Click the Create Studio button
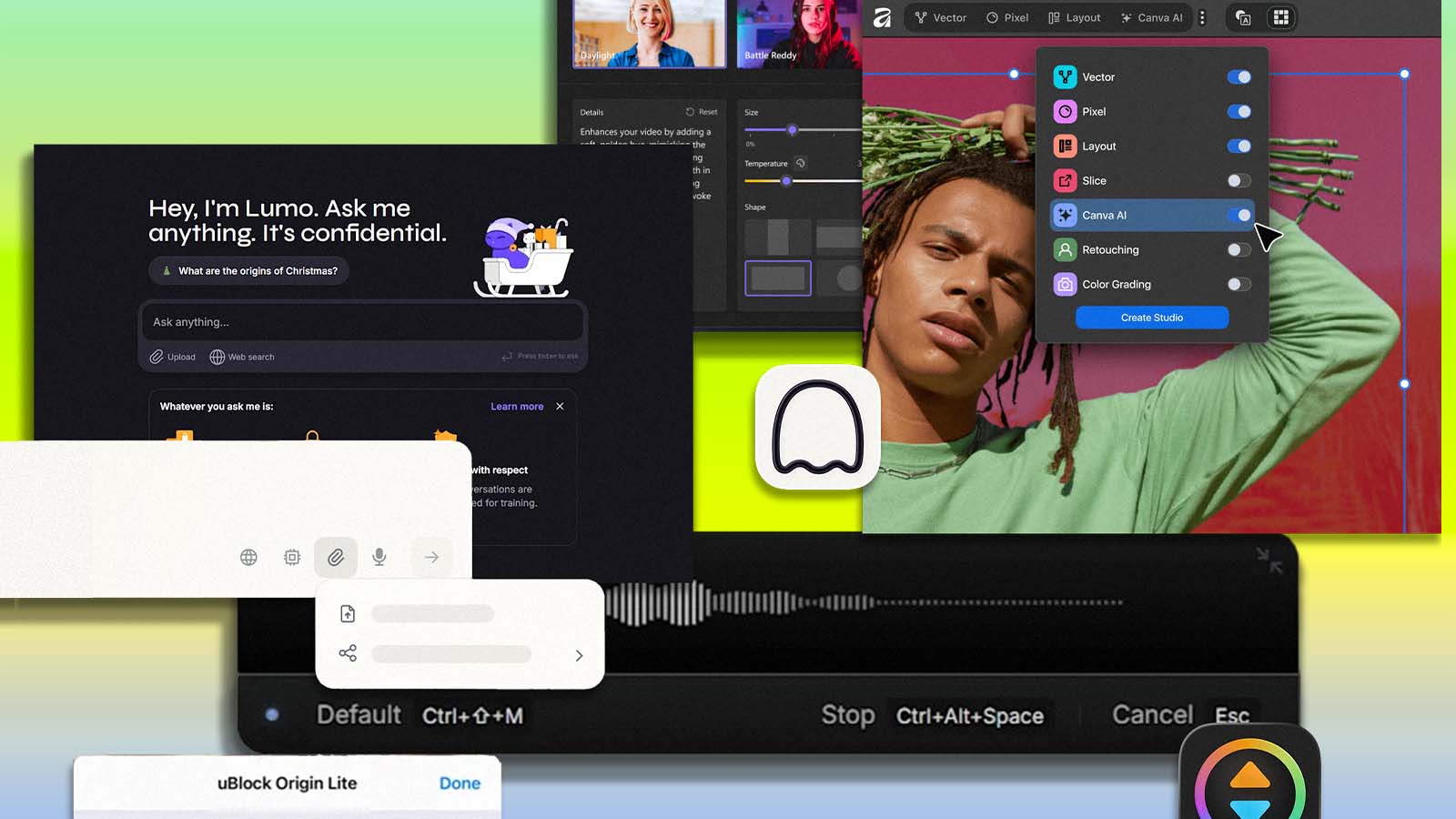Image resolution: width=1456 pixels, height=819 pixels. [1151, 318]
